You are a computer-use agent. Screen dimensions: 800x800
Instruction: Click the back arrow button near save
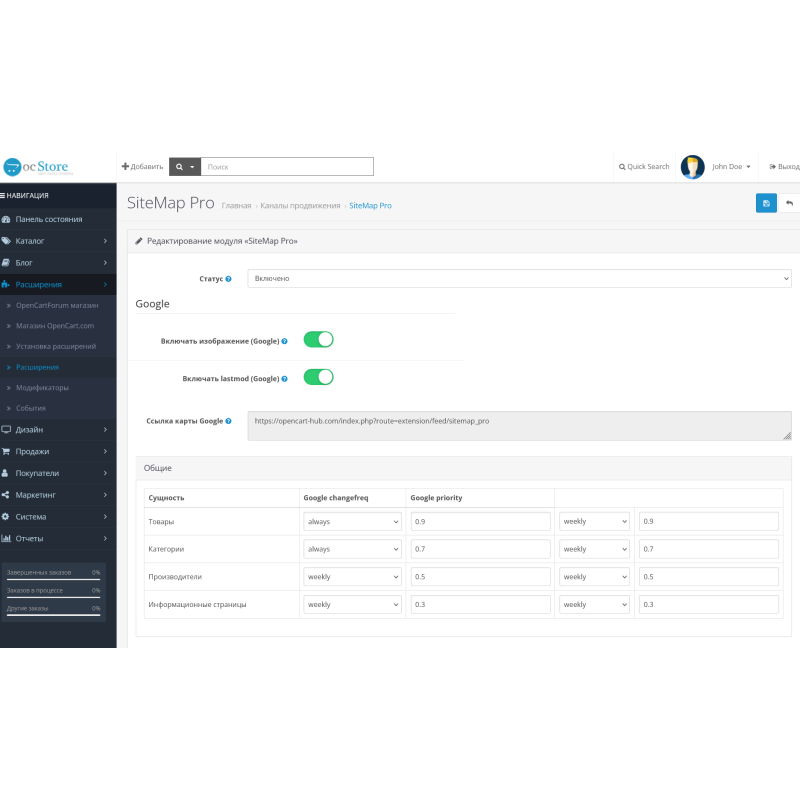tap(790, 203)
